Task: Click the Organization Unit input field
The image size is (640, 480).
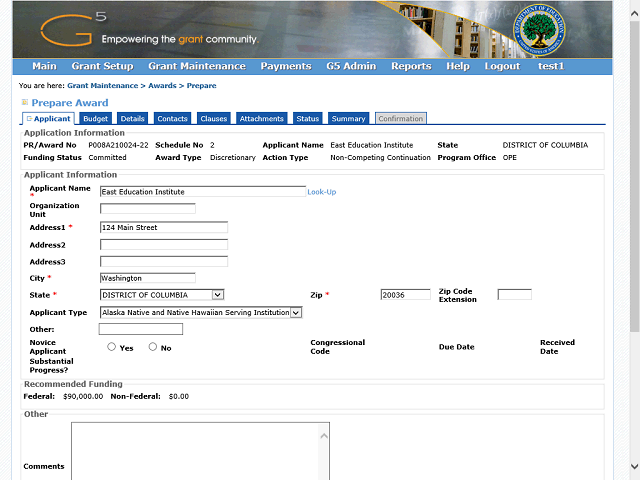Action: [148, 209]
